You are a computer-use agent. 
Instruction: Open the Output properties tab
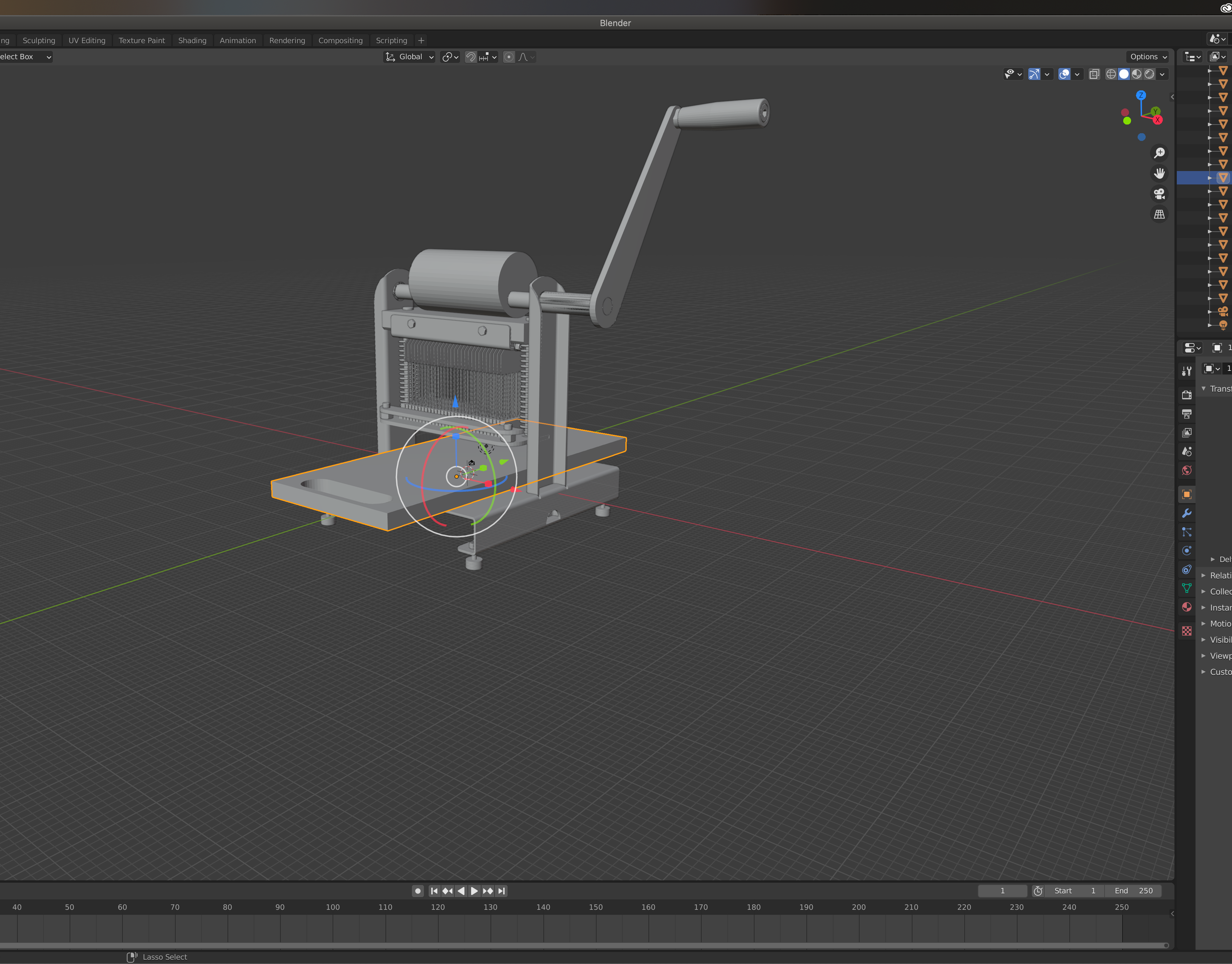tap(1186, 414)
